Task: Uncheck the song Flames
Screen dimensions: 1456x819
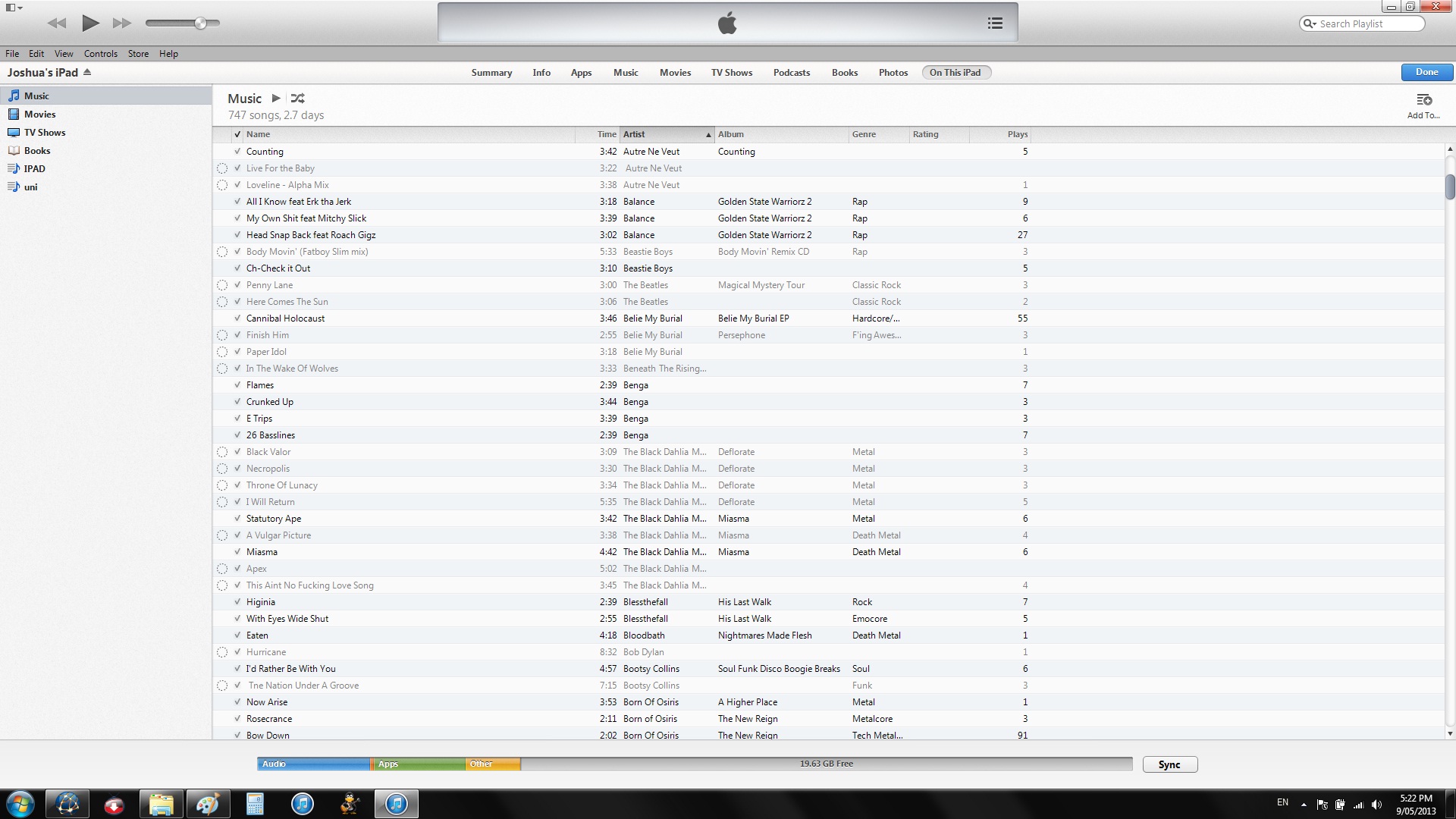Action: point(237,385)
